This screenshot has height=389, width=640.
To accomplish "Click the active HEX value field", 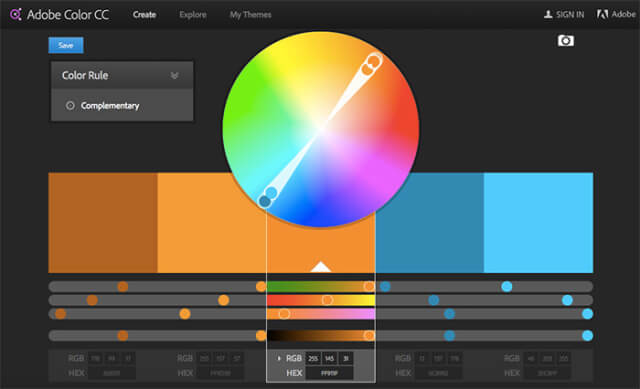I will [329, 373].
